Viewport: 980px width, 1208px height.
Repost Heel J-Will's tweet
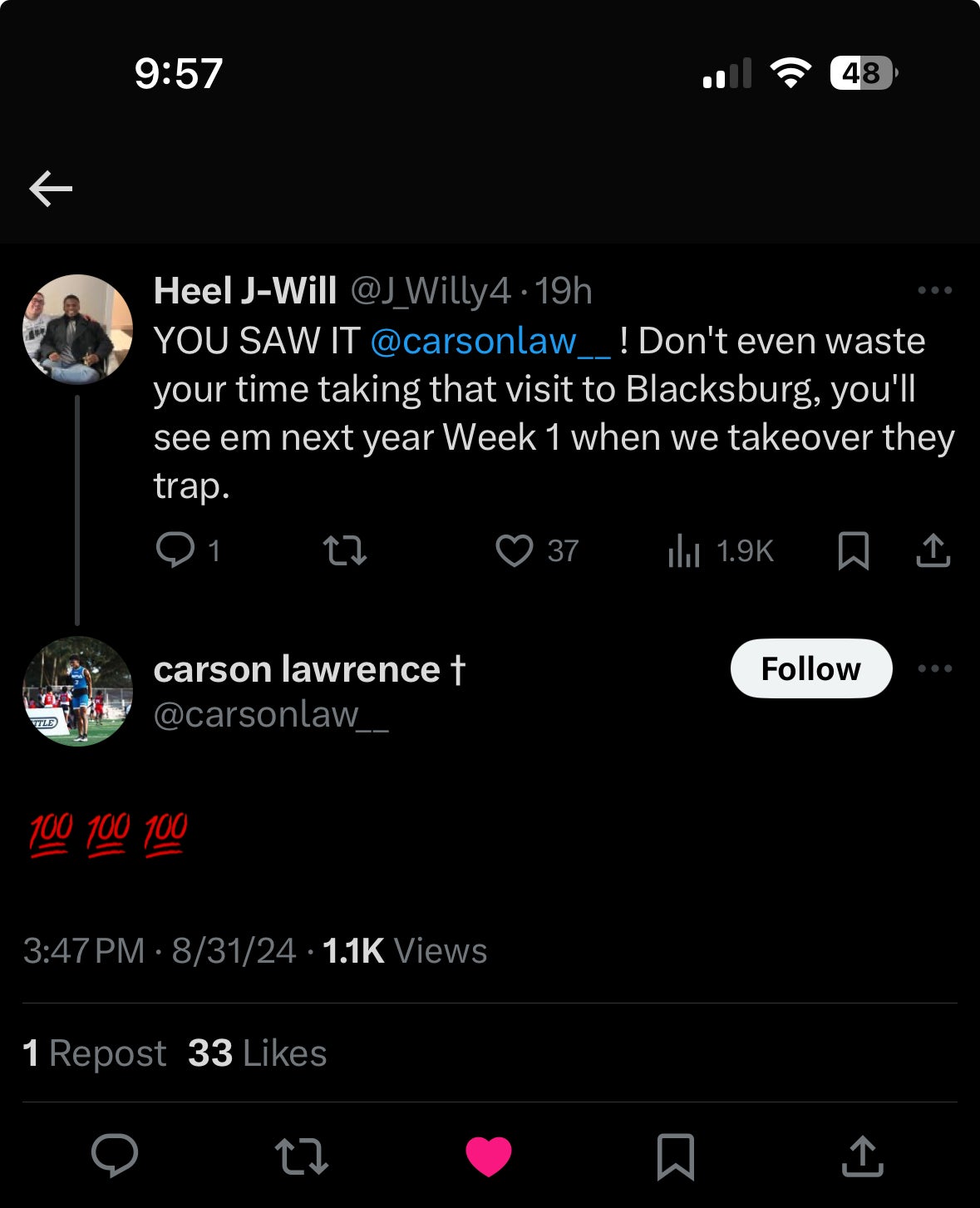click(x=345, y=550)
